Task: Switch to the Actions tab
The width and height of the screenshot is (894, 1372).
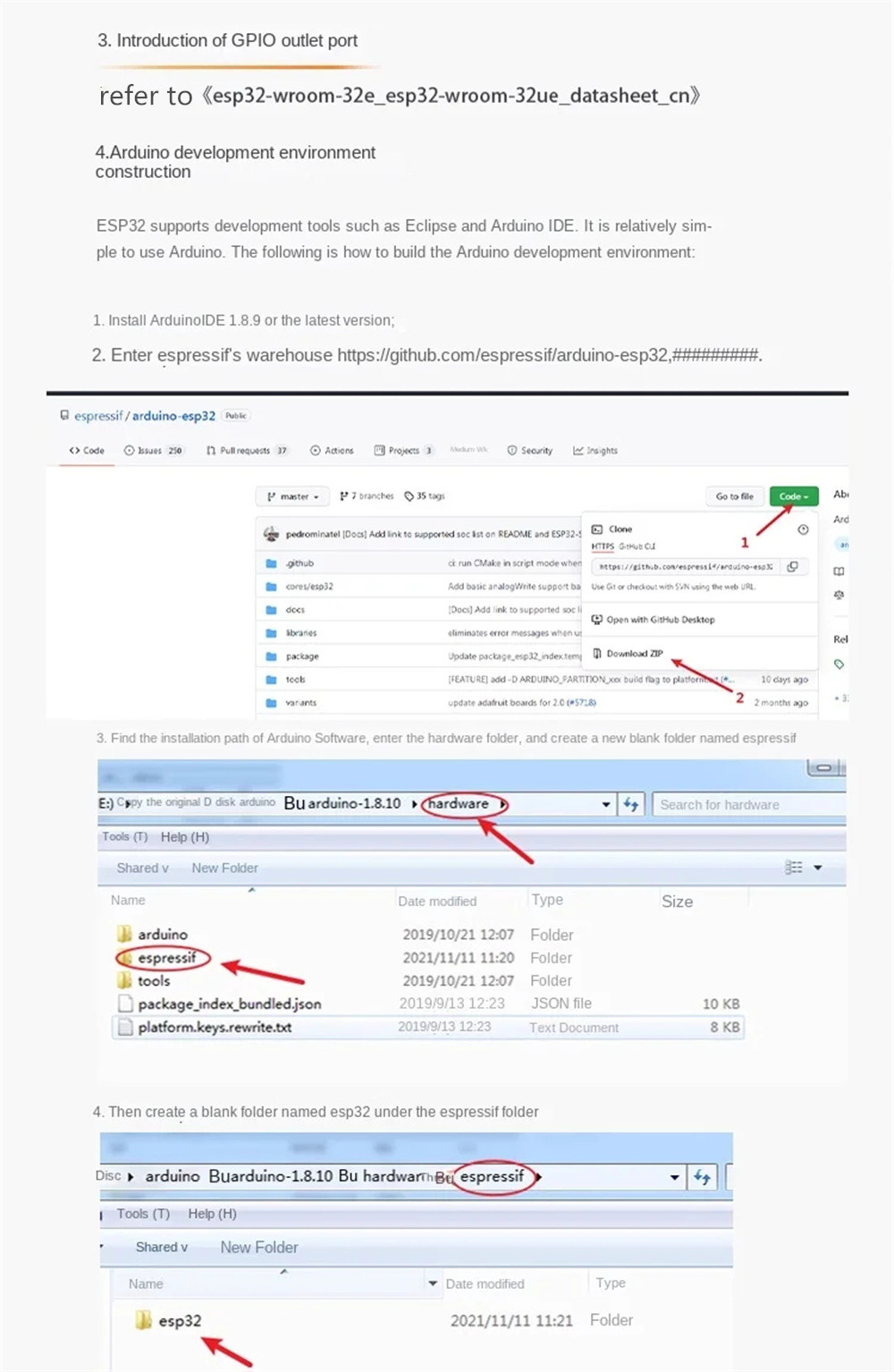Action: tap(332, 451)
